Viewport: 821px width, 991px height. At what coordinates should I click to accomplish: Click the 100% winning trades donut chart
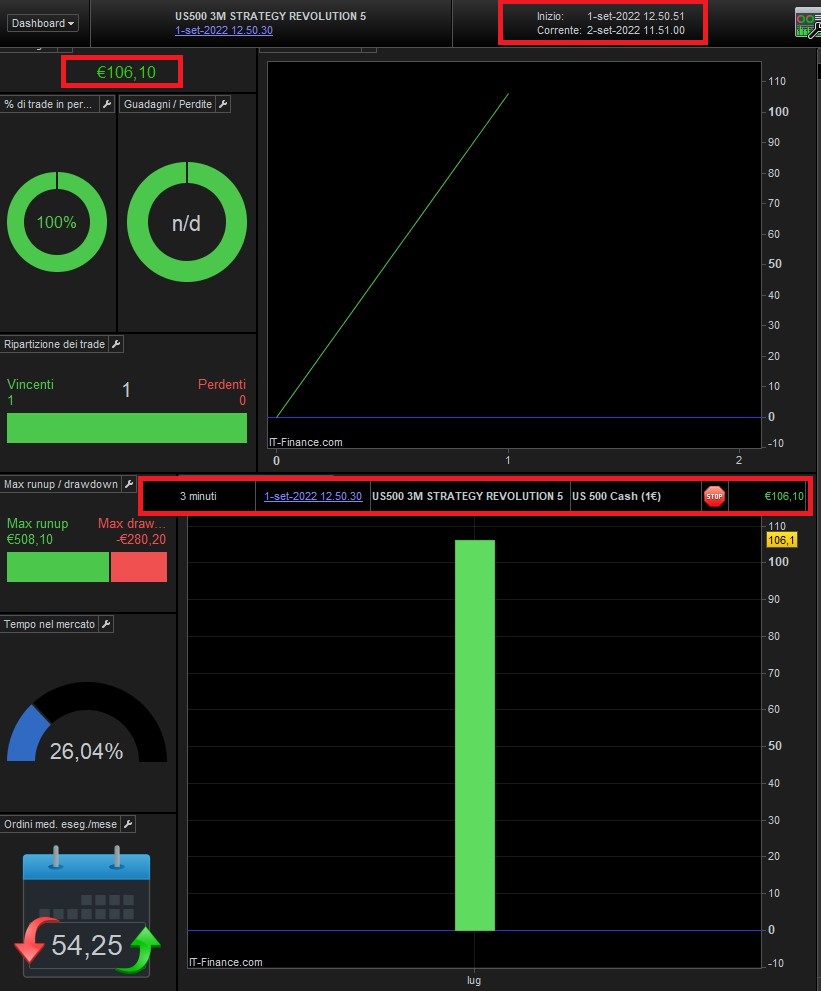point(57,222)
